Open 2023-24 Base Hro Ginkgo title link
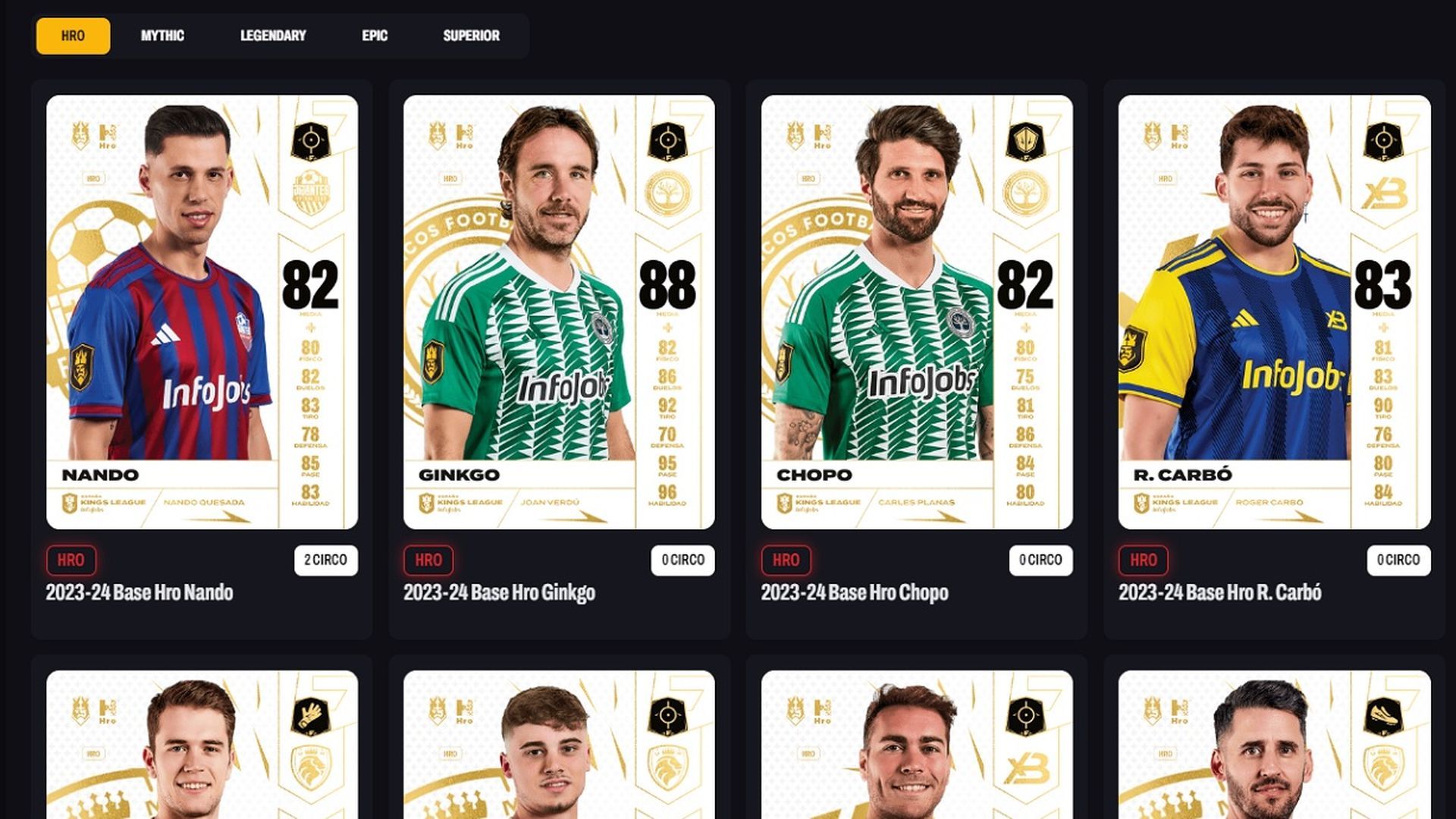Screen dimensions: 1456x819 pos(499,593)
